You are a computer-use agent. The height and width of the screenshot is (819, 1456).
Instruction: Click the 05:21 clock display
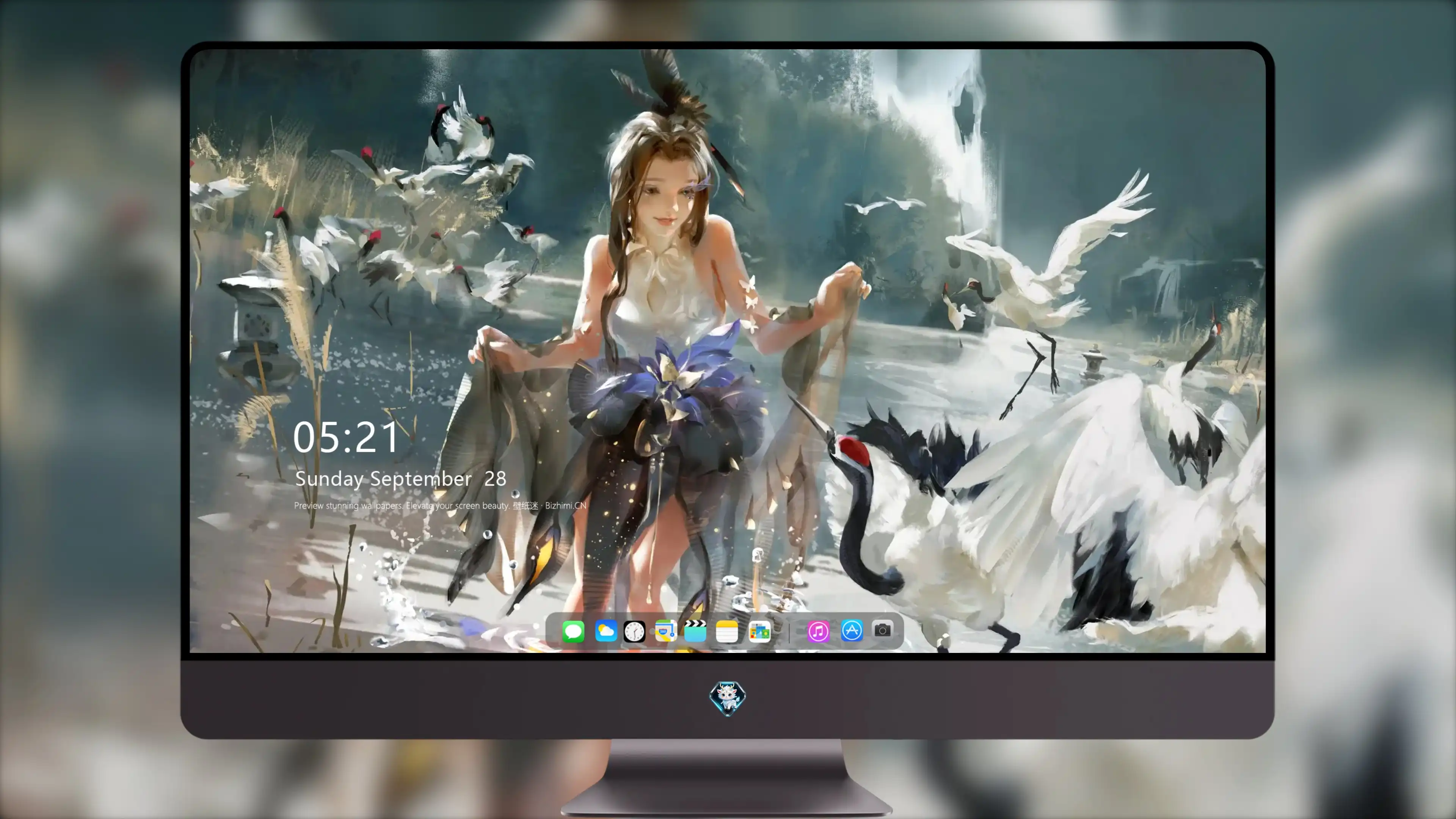point(346,438)
